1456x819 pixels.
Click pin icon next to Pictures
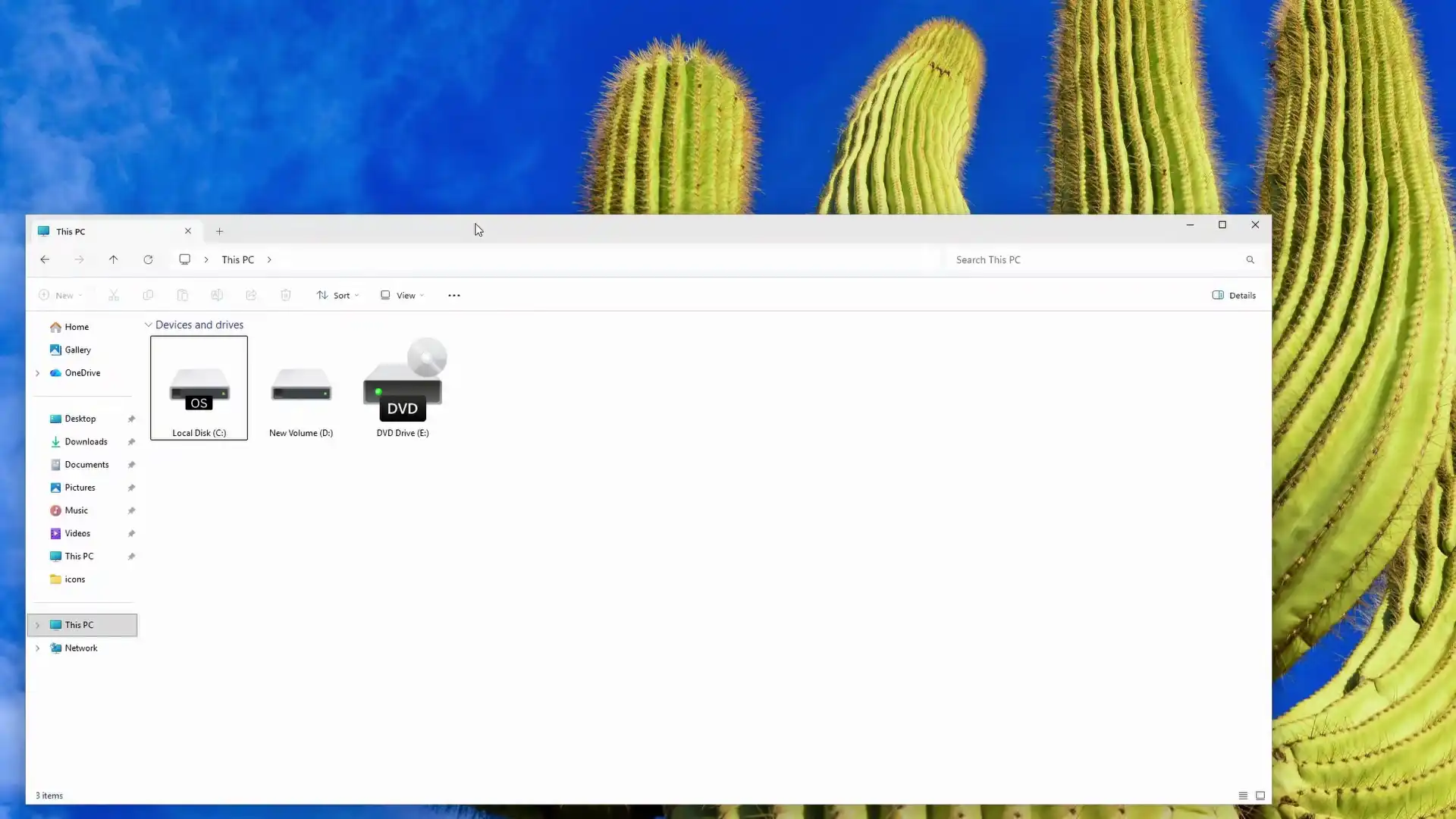click(x=131, y=488)
